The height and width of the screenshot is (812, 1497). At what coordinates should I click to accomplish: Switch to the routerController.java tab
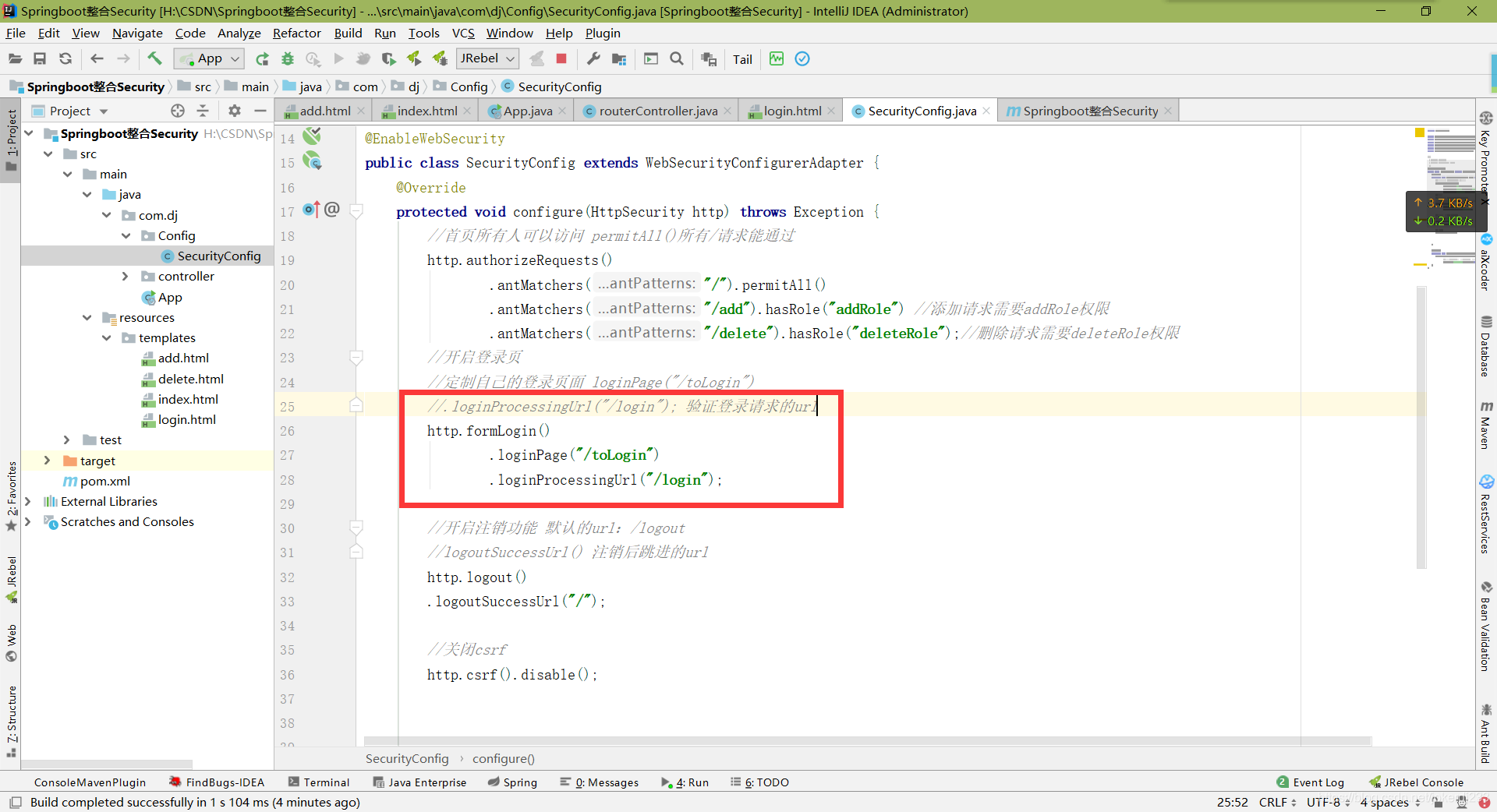point(658,111)
